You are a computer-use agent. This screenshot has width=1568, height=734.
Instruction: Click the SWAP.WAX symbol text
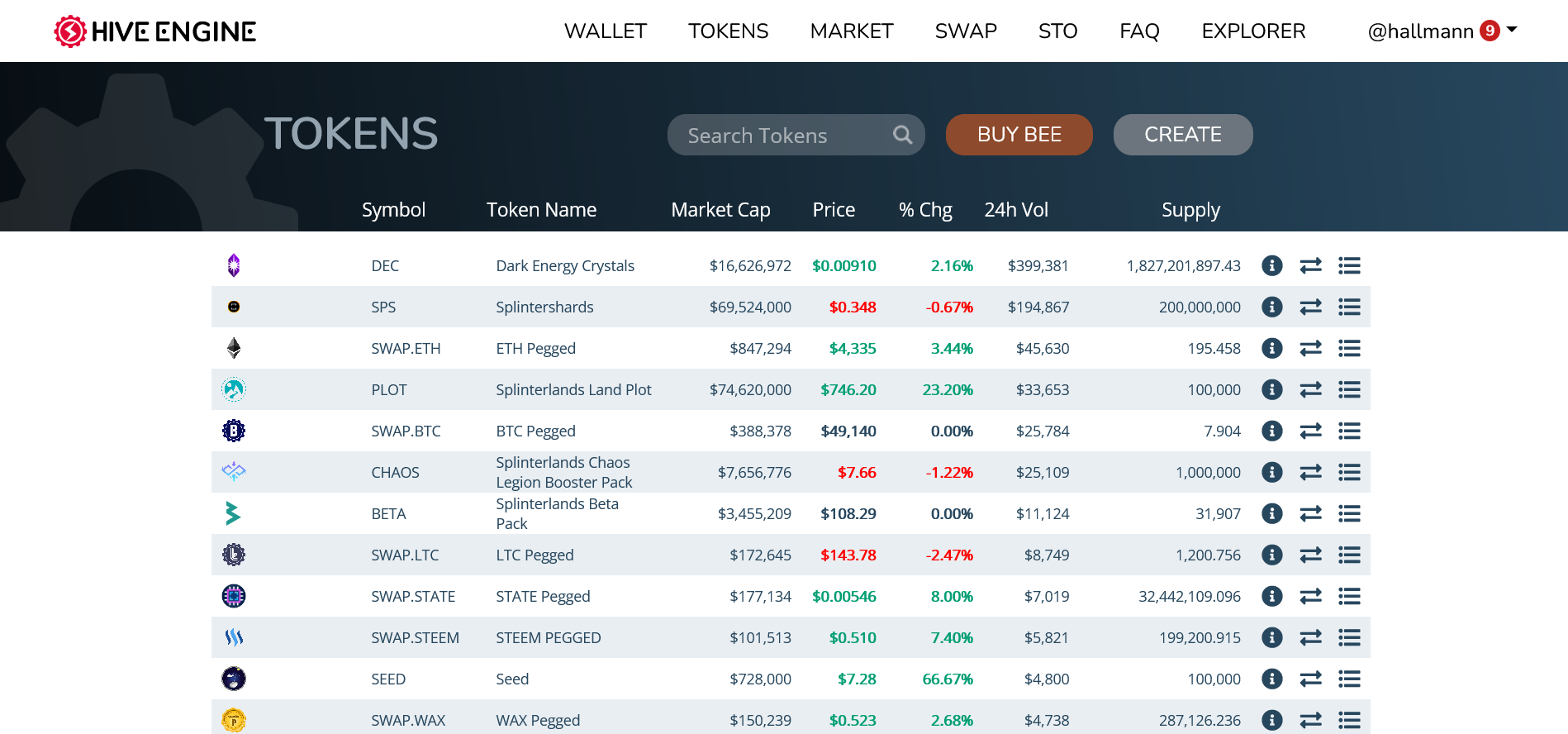coord(408,720)
